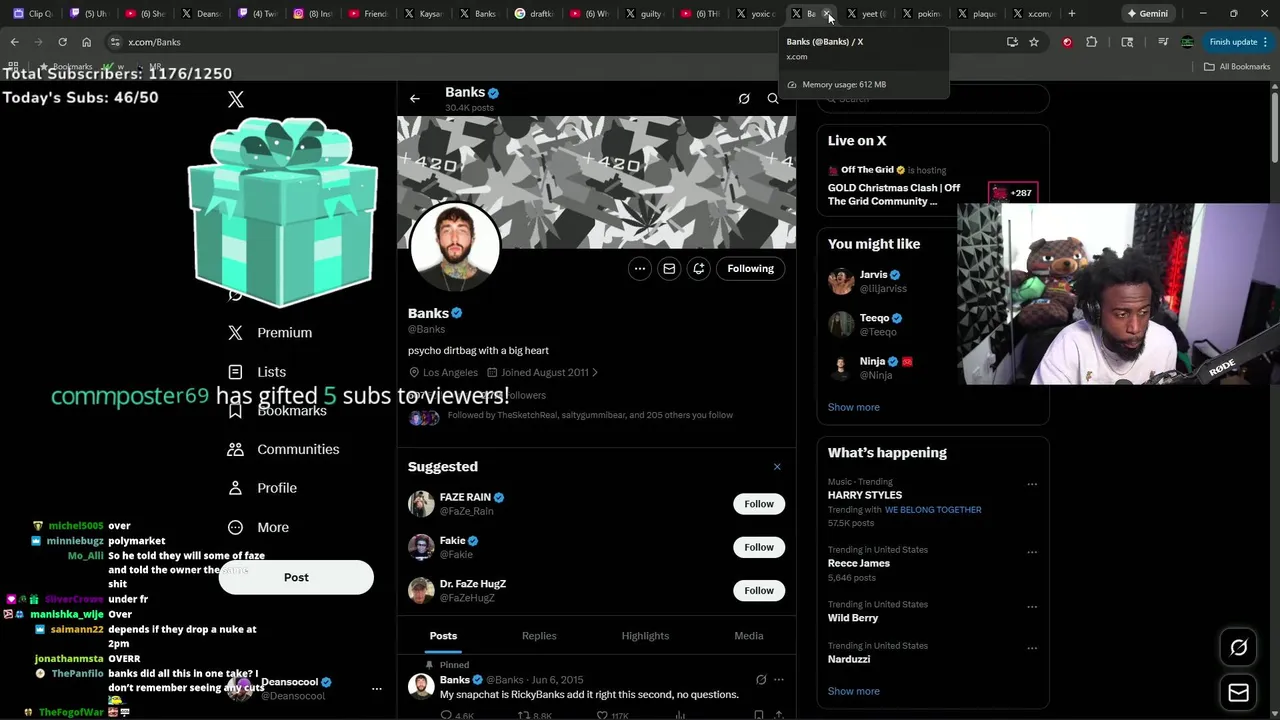Go to Profile in the sidebar
Screen dimensions: 1280x720
click(x=262, y=488)
